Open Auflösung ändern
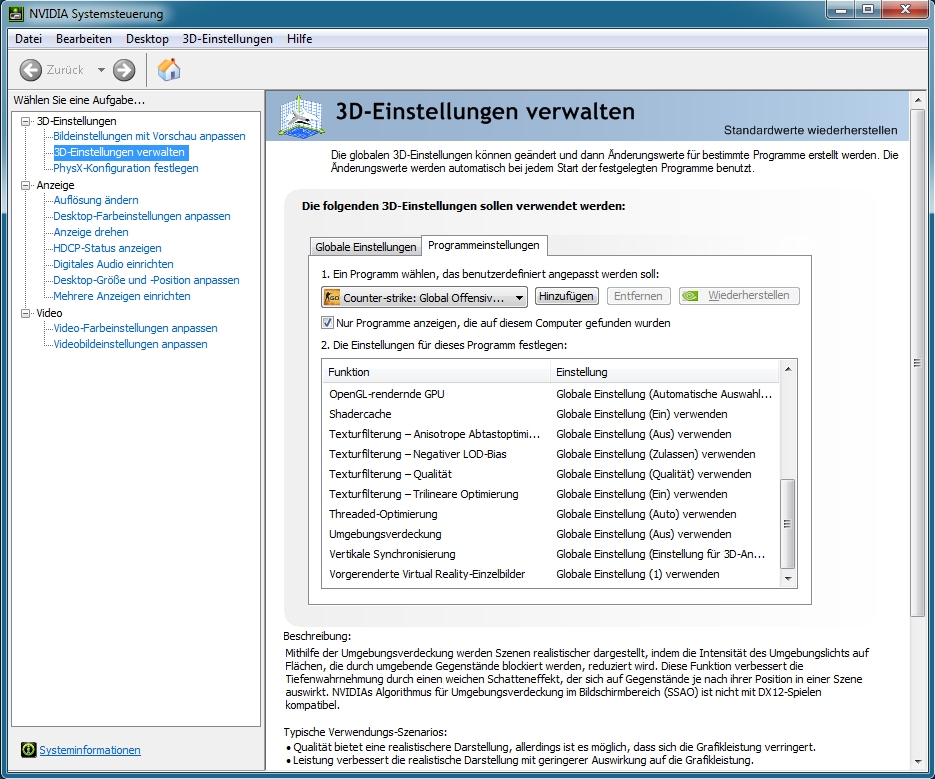This screenshot has width=935, height=779. (95, 200)
